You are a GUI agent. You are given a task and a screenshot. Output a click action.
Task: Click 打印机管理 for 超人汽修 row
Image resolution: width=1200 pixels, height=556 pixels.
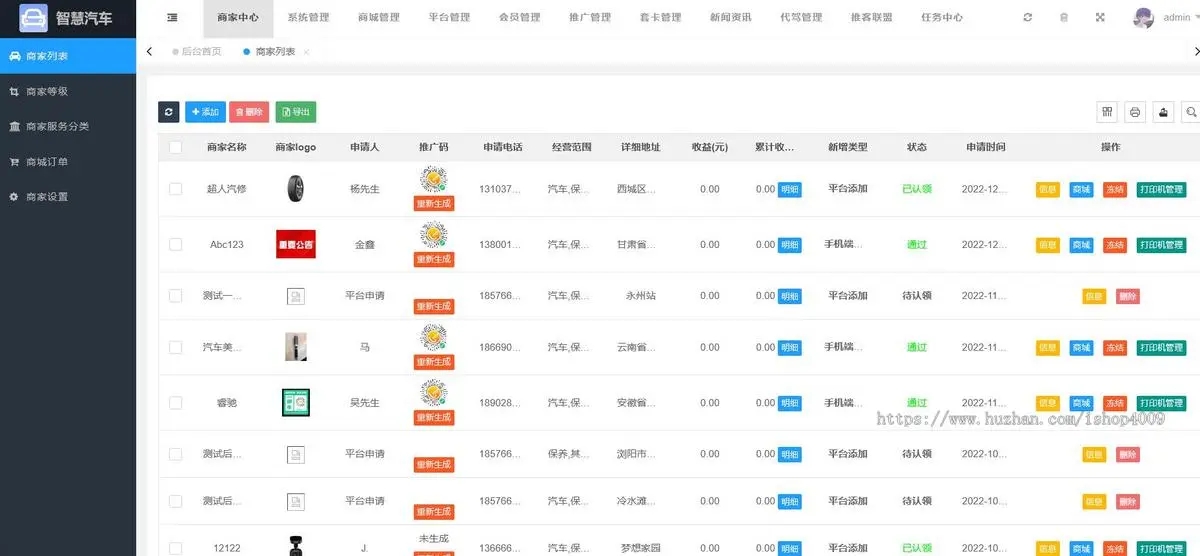coord(1160,189)
